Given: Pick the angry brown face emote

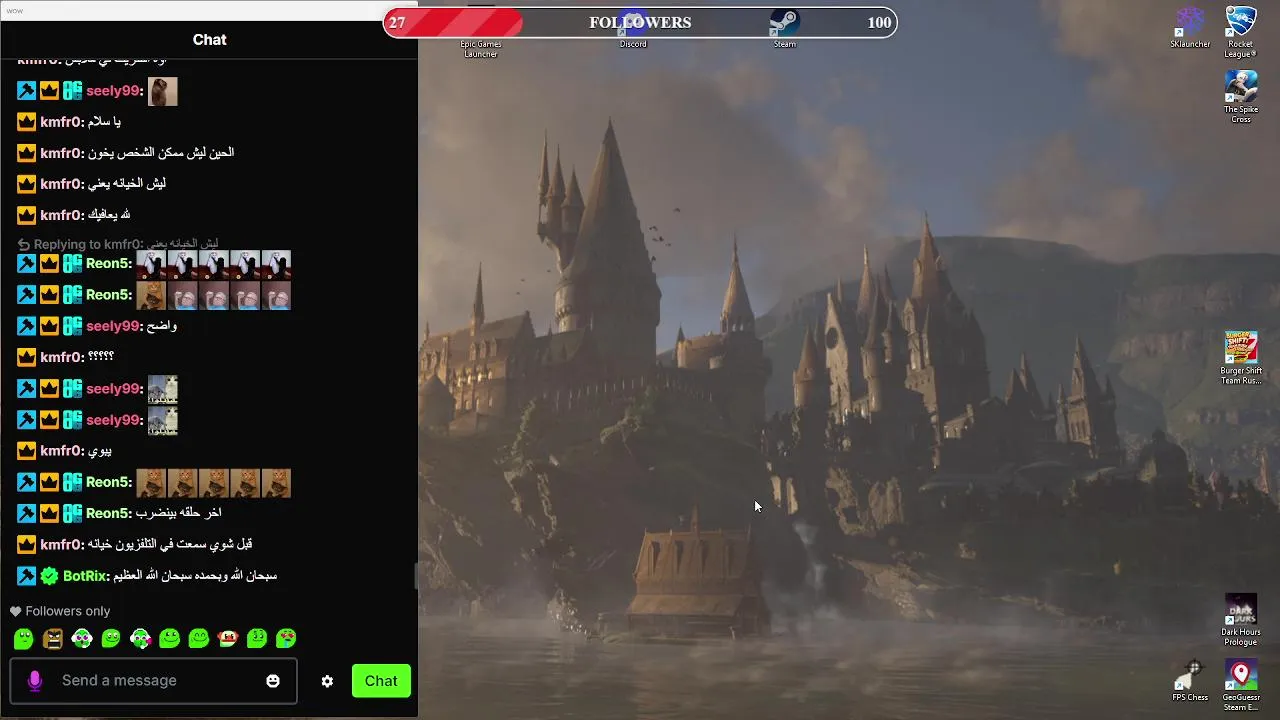Looking at the screenshot, I should tap(53, 638).
